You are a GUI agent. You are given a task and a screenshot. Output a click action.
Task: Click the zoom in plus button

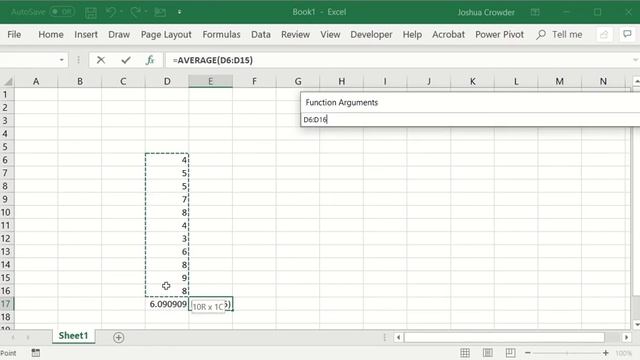[606, 353]
